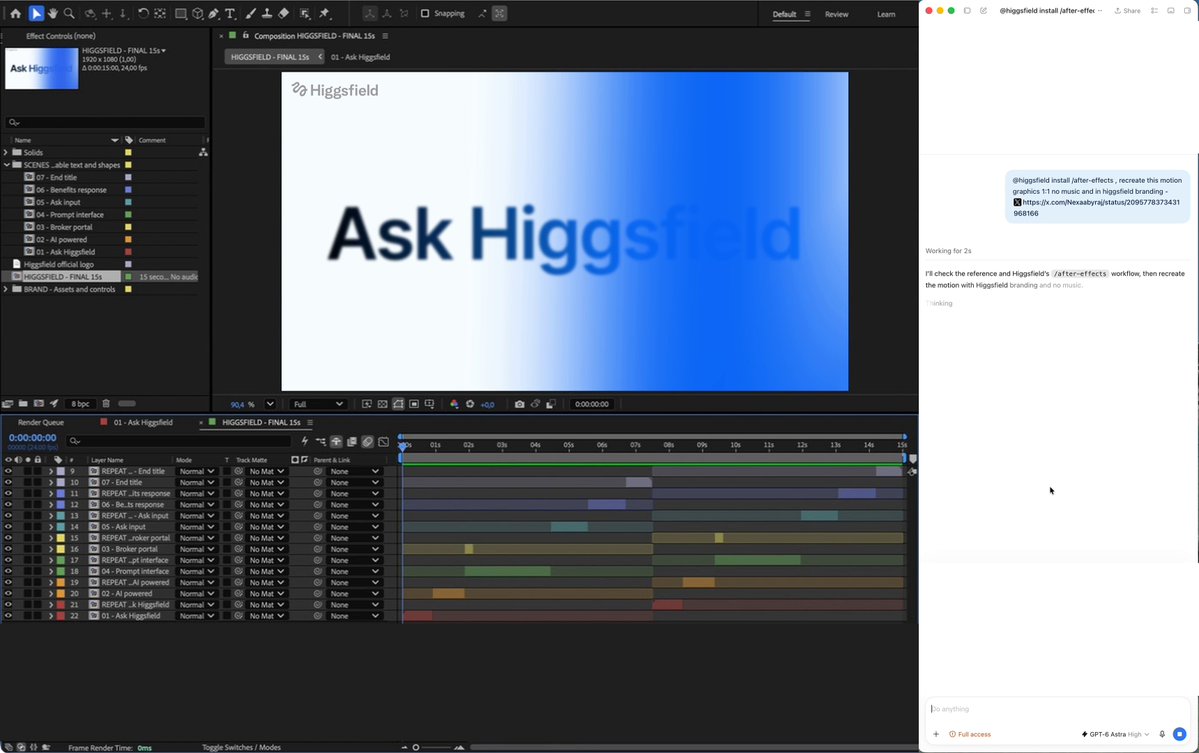Image resolution: width=1199 pixels, height=753 pixels.
Task: Open the X status link in chat message
Action: pos(1097,208)
